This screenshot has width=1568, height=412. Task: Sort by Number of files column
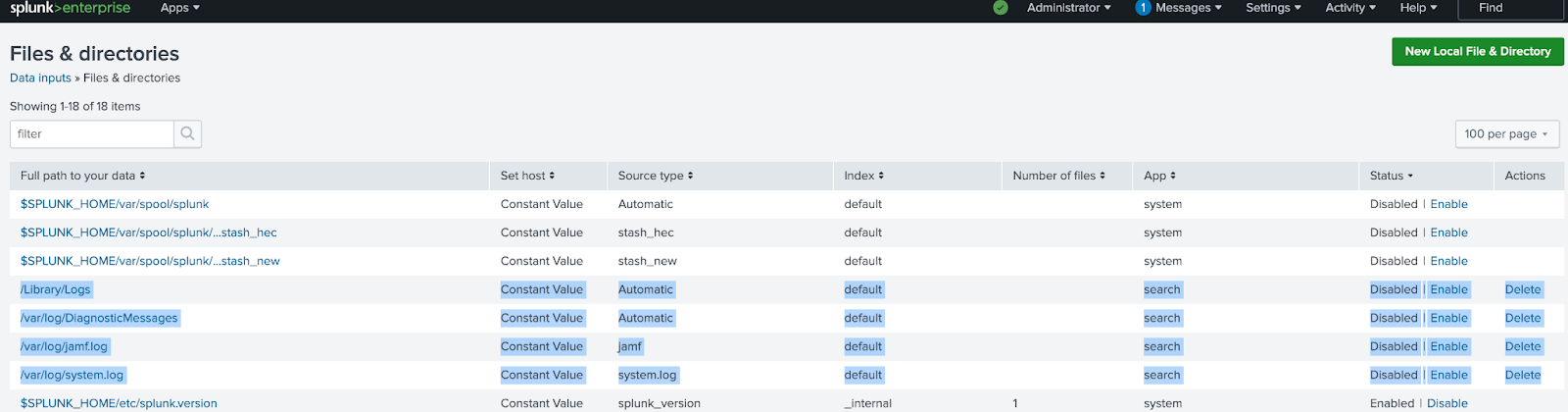coord(1058,176)
